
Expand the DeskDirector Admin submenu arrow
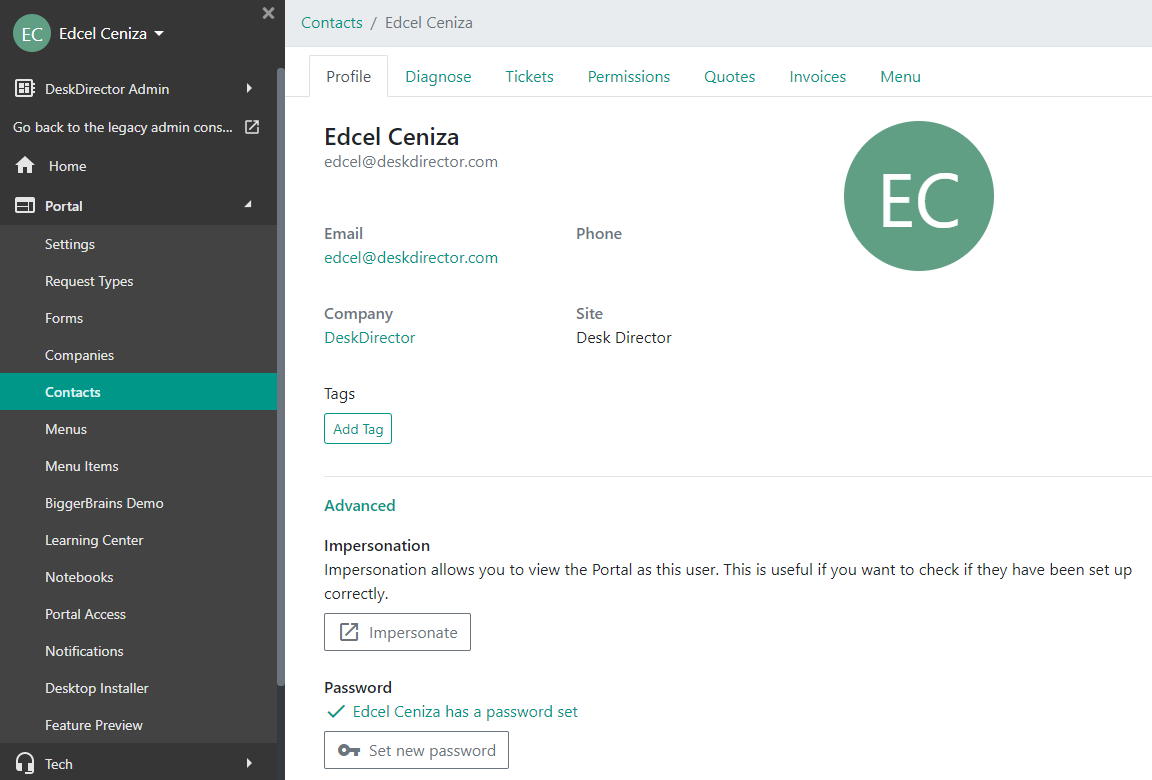(249, 88)
